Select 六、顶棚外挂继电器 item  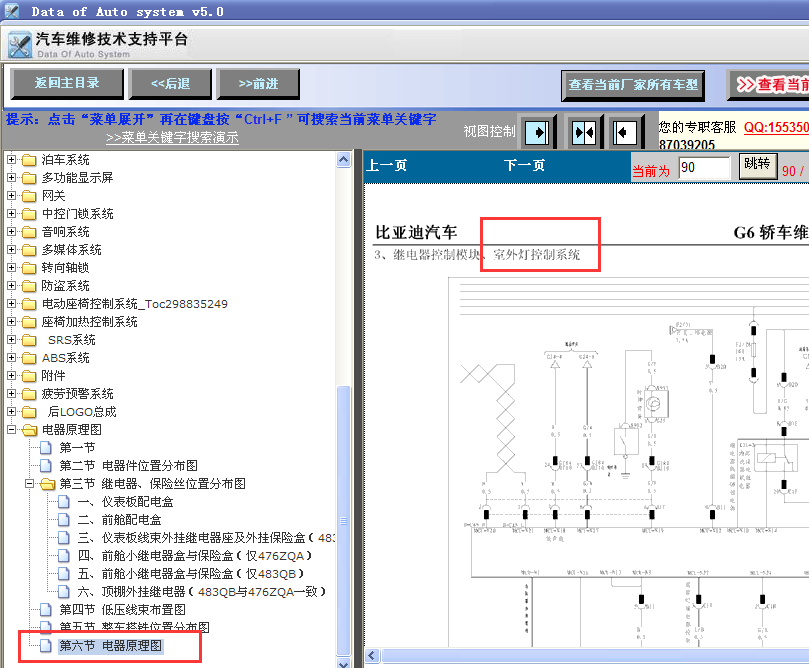coord(202,592)
